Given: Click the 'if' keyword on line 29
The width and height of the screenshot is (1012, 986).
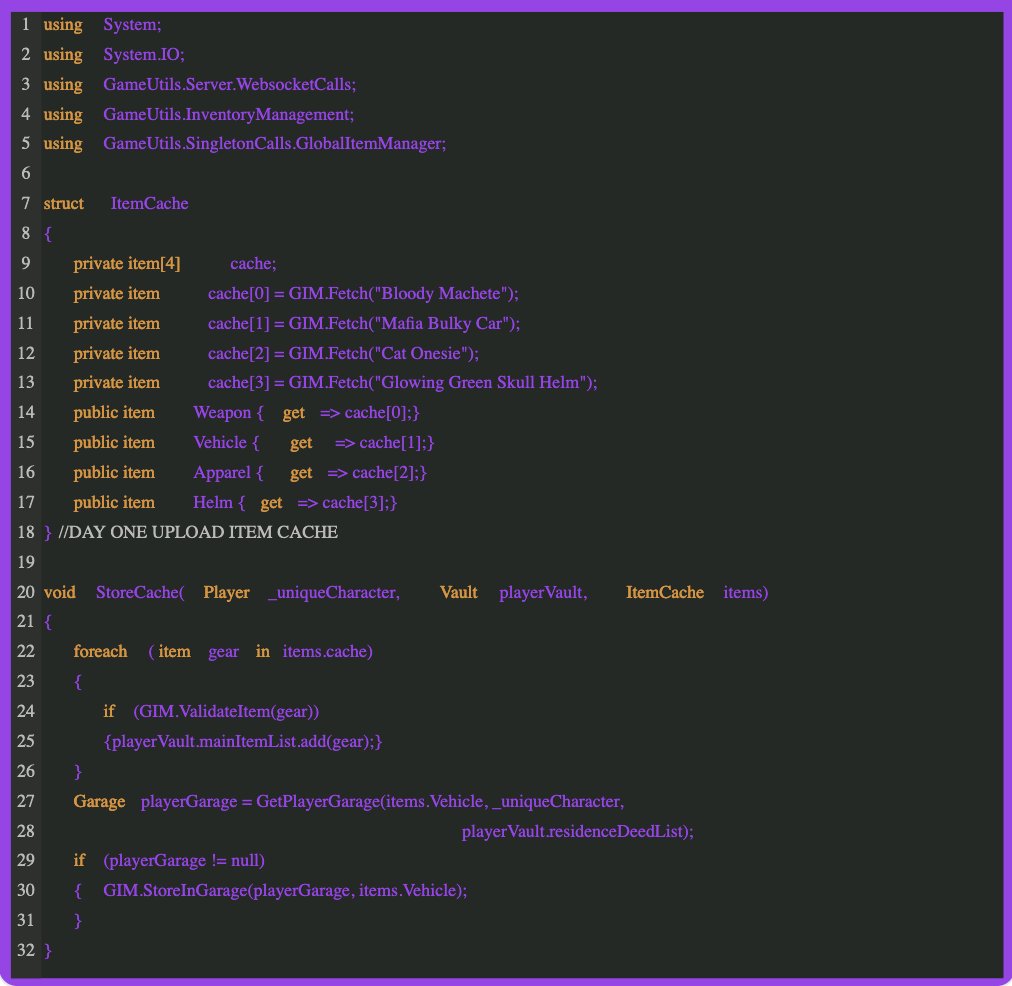Looking at the screenshot, I should [79, 861].
